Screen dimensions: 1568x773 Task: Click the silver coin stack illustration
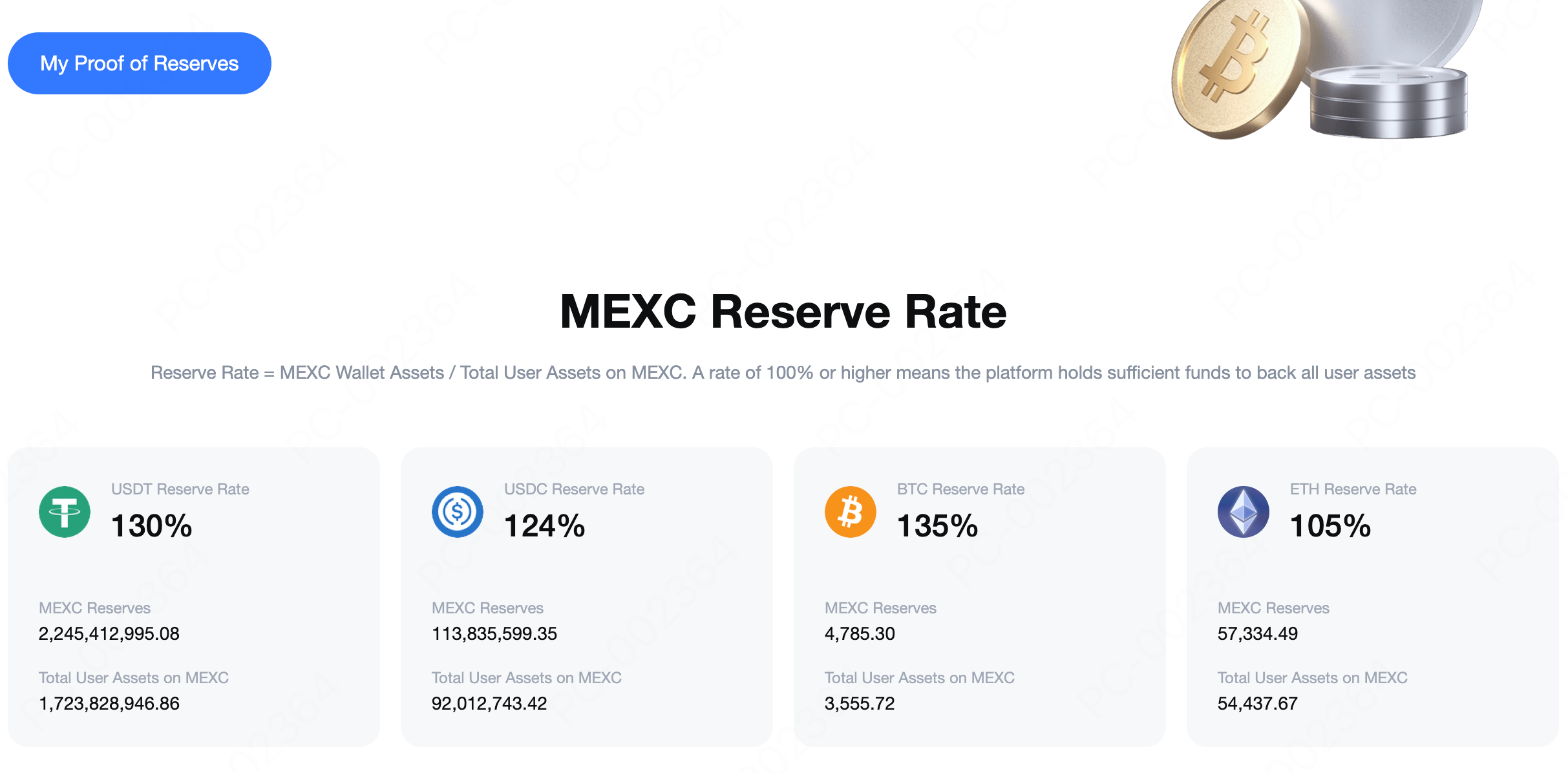(x=1388, y=103)
